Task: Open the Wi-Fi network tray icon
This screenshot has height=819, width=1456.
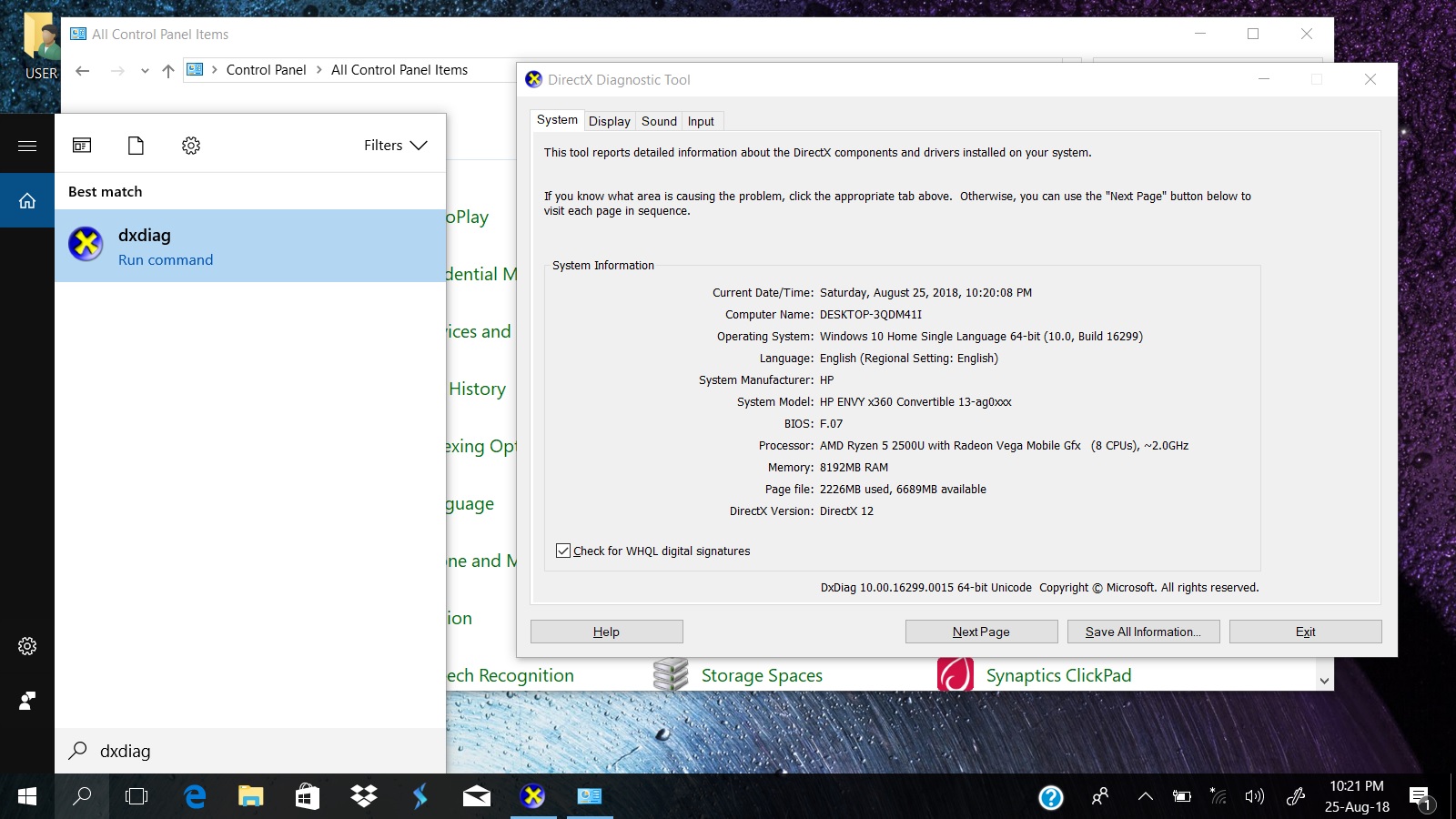Action: tap(1218, 796)
